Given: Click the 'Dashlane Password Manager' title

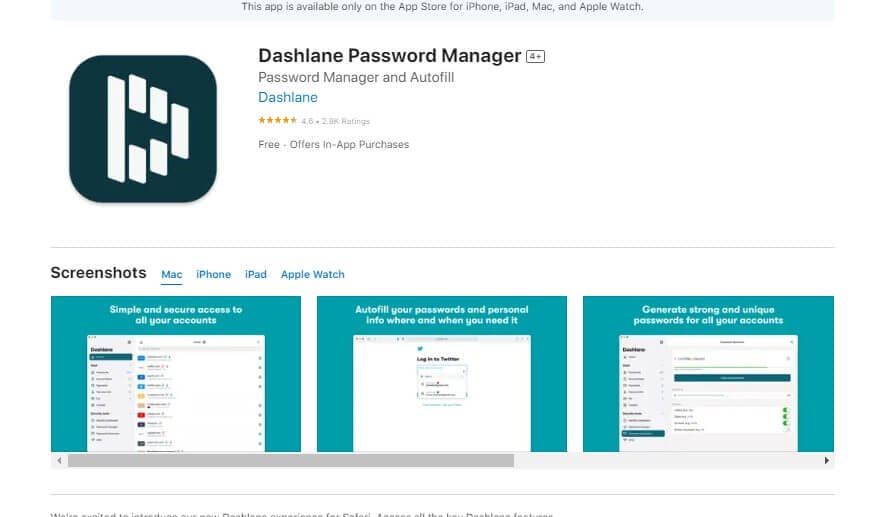Looking at the screenshot, I should click(x=390, y=56).
